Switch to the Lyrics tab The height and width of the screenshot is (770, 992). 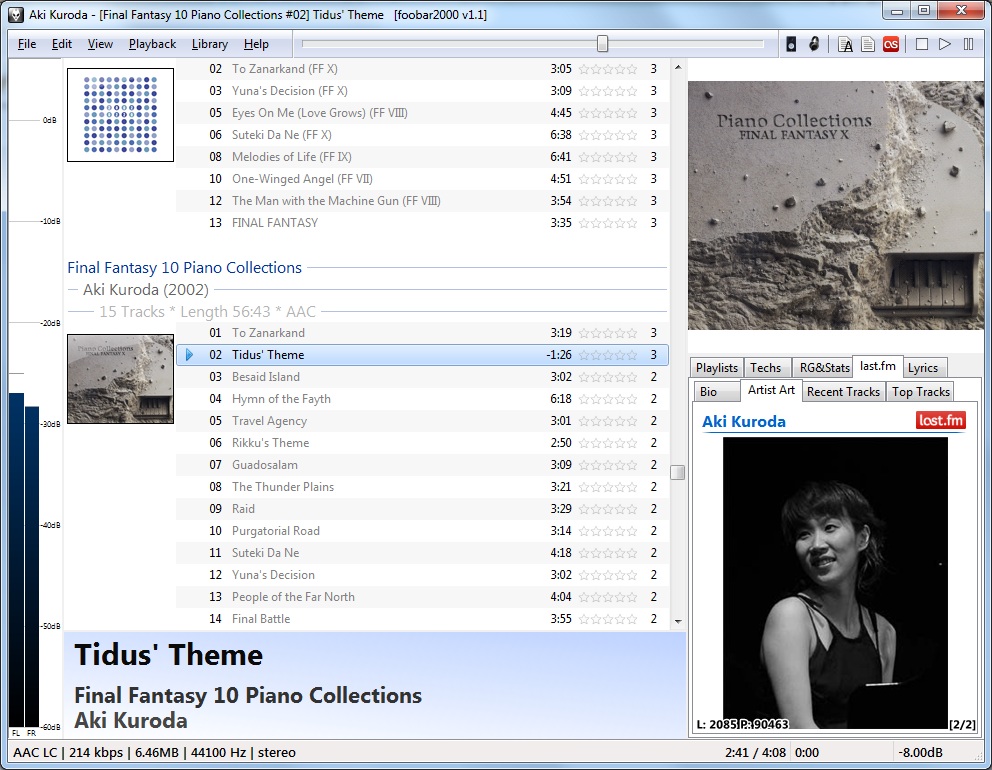click(923, 368)
